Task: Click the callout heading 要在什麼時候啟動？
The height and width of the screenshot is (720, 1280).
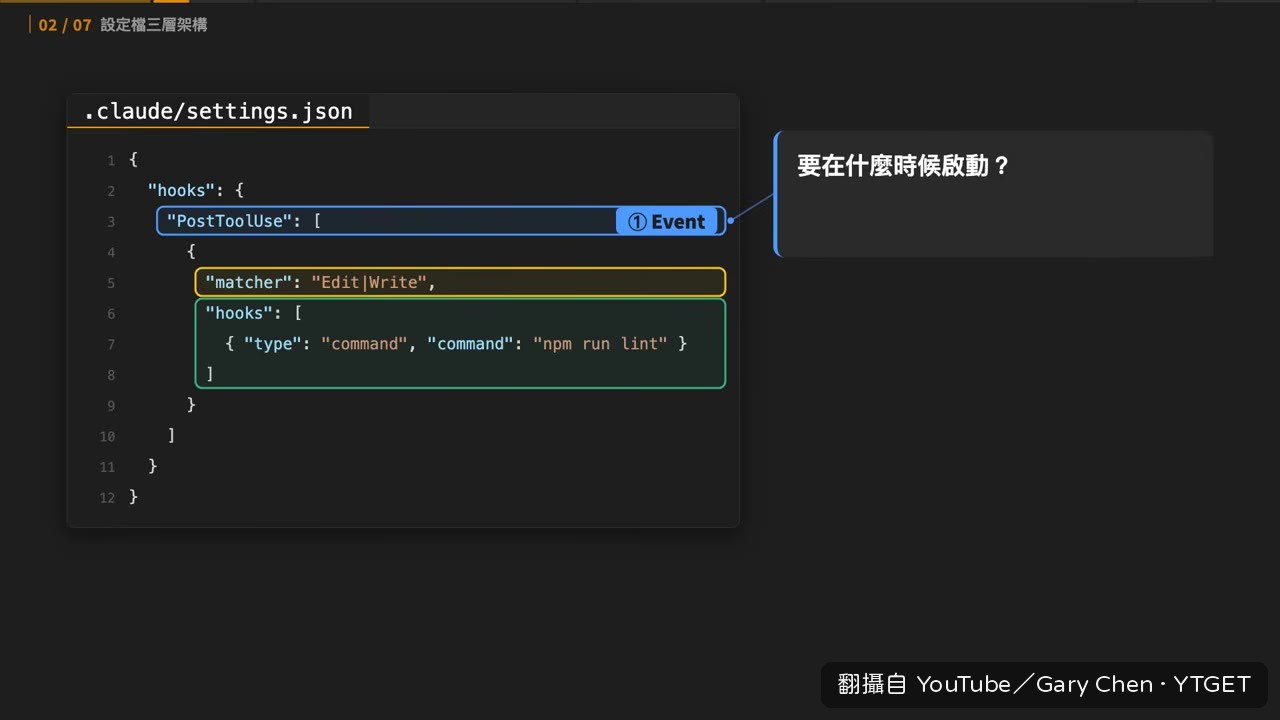Action: pos(904,166)
